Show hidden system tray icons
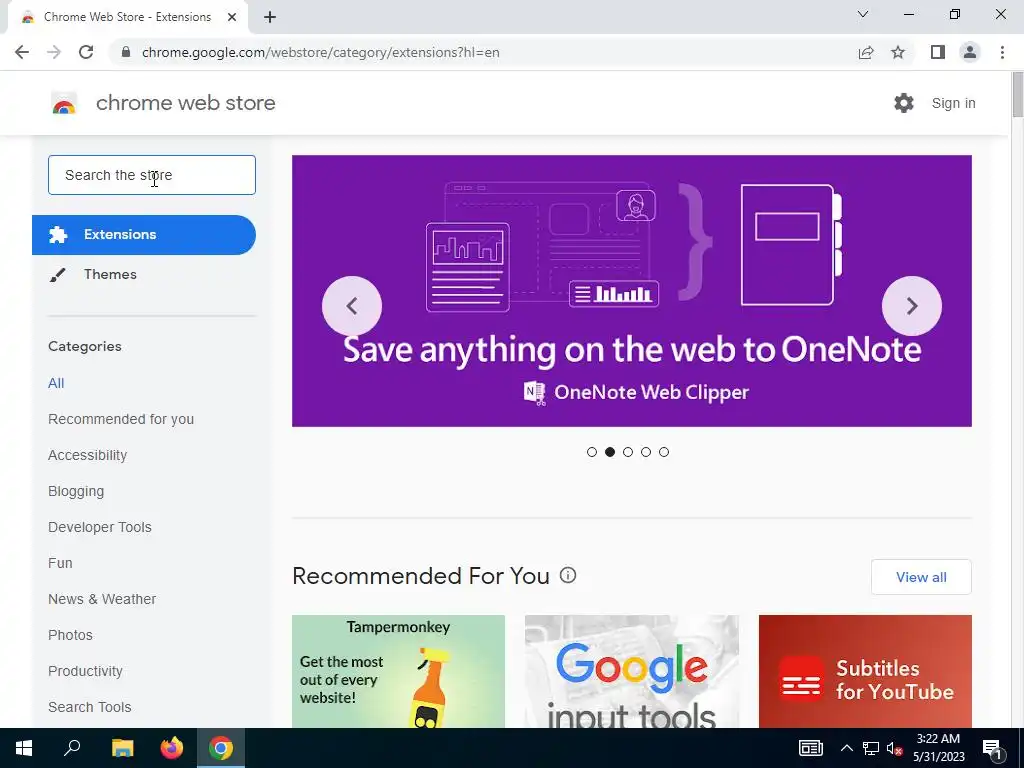 [x=846, y=748]
